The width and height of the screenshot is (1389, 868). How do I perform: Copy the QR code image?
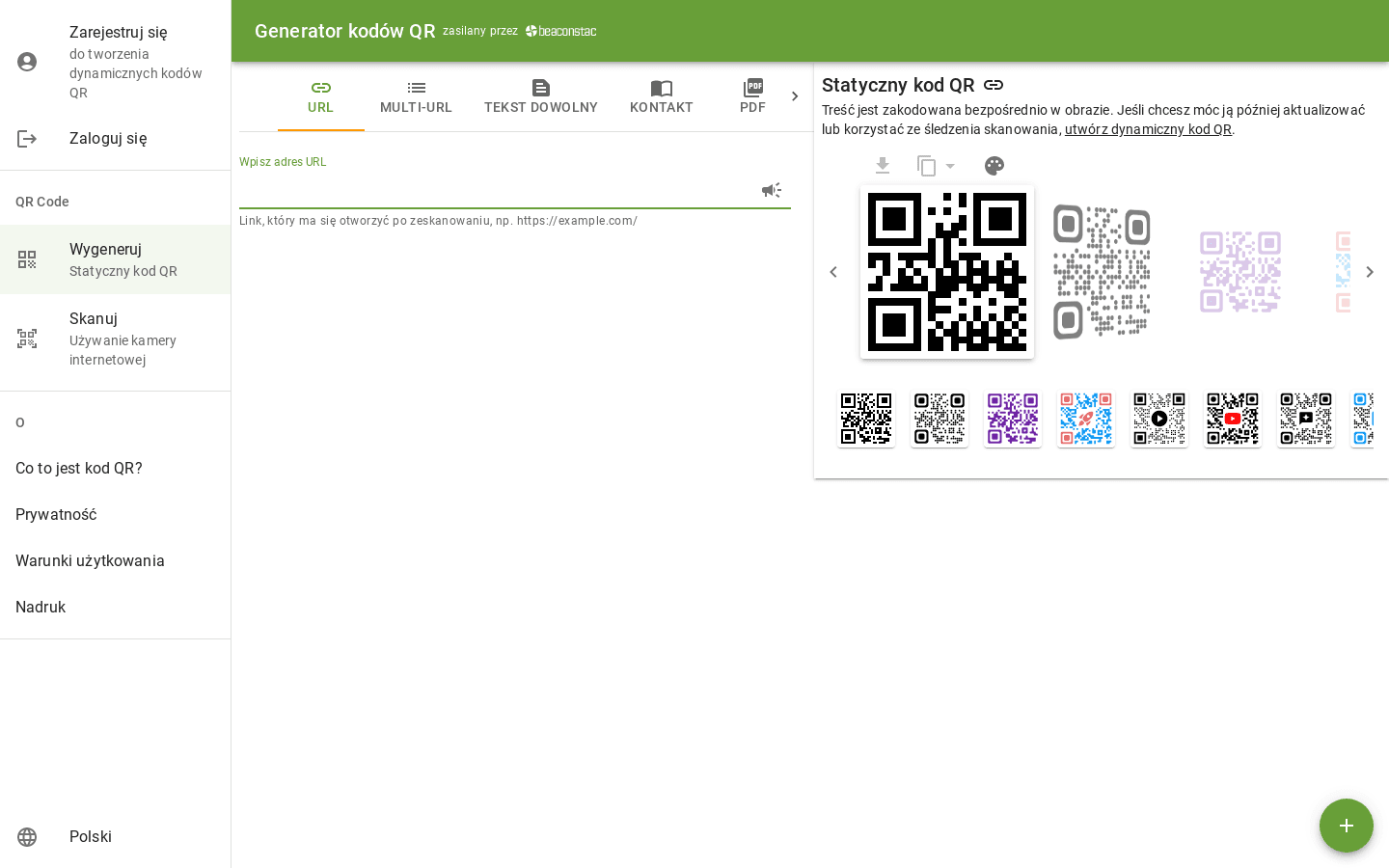tap(926, 166)
